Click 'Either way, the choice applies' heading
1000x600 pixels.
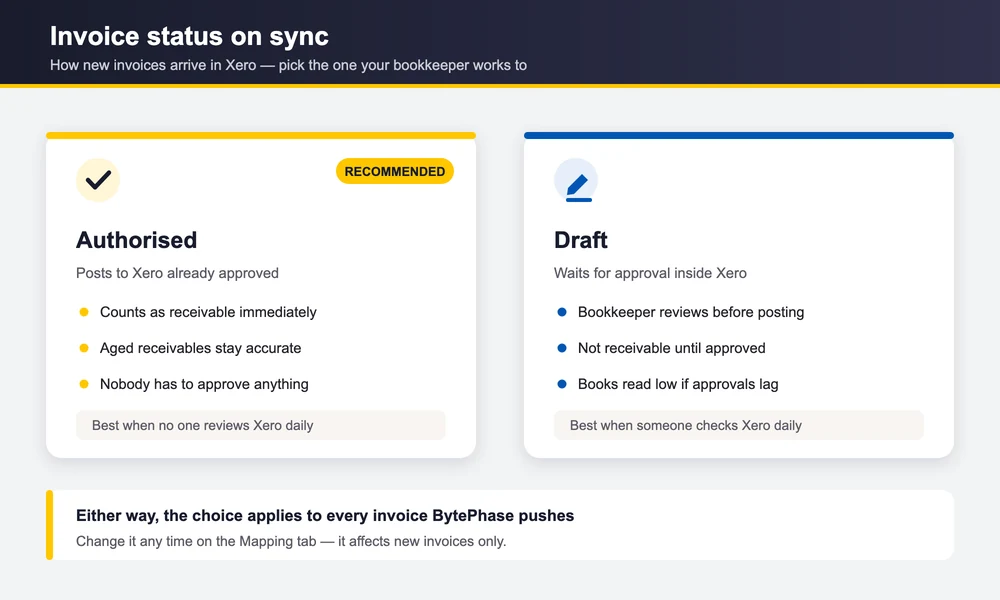tap(325, 515)
